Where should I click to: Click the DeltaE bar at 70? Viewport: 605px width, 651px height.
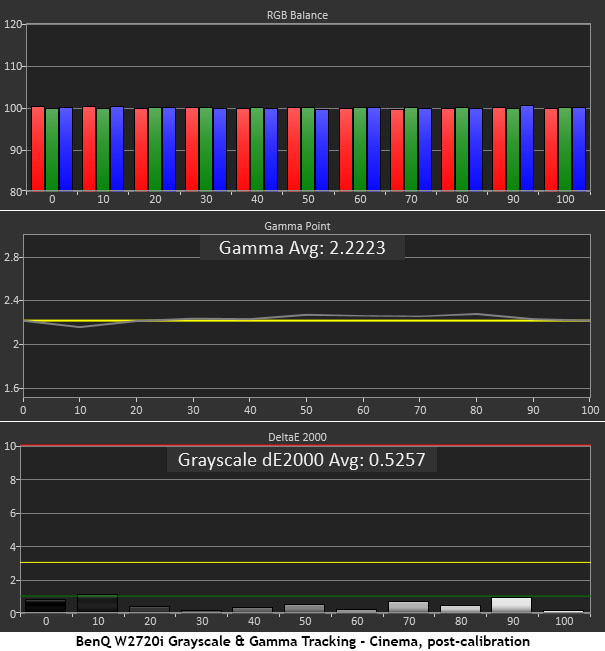[x=408, y=607]
